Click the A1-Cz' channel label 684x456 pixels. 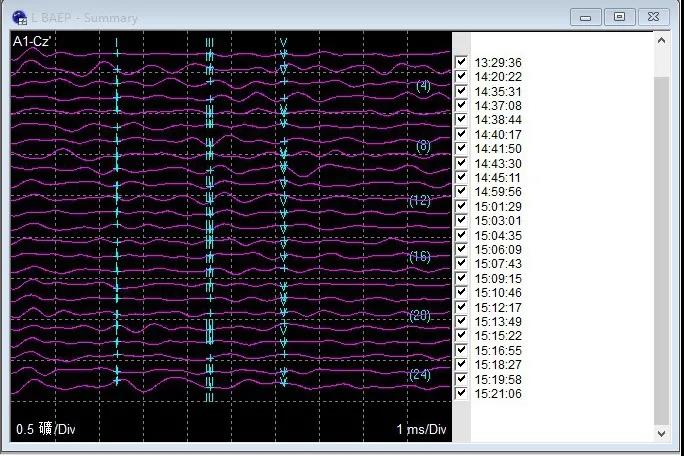[32, 41]
